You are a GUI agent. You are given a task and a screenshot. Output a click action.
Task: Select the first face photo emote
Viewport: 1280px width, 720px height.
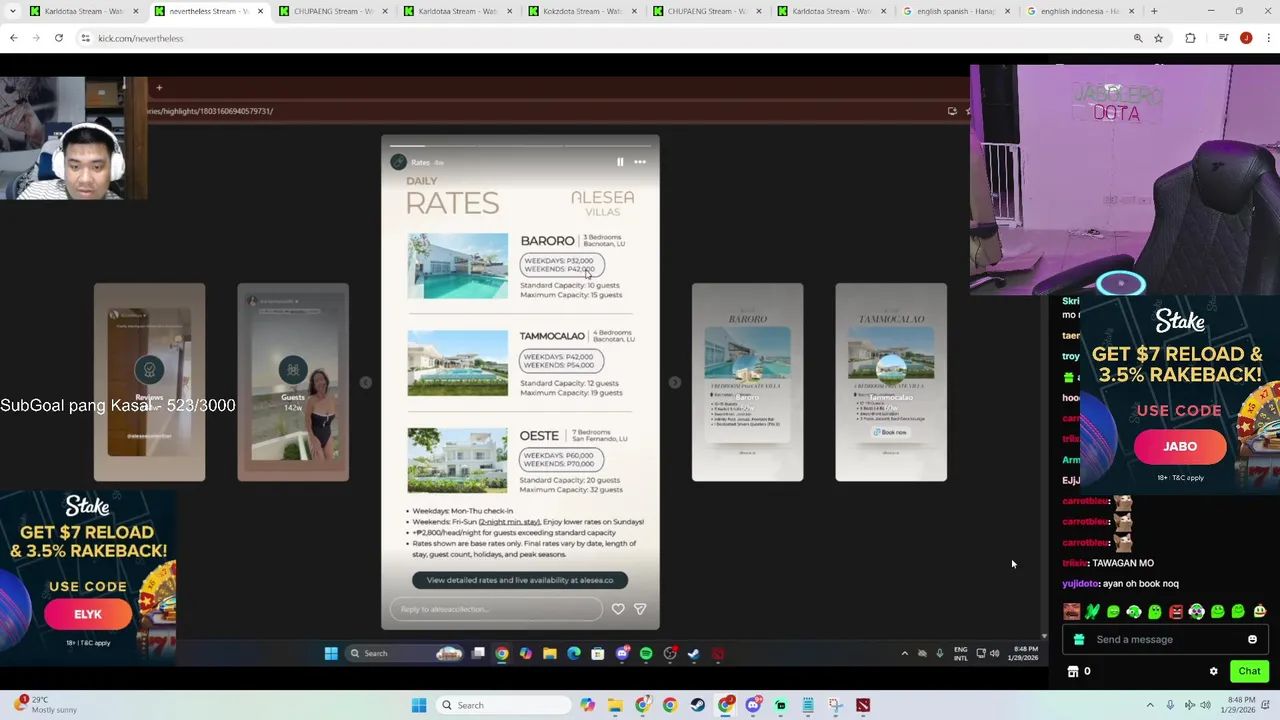pyautogui.click(x=1071, y=612)
